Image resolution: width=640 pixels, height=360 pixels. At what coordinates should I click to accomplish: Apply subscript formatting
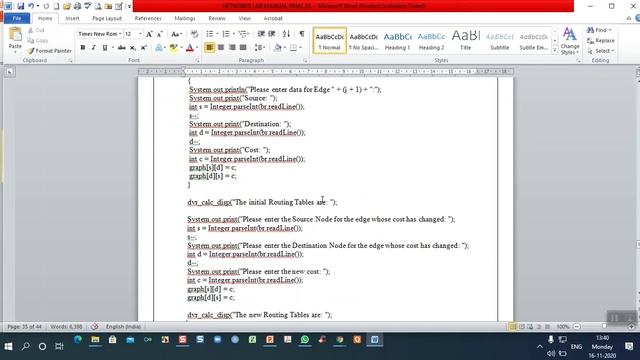132,48
